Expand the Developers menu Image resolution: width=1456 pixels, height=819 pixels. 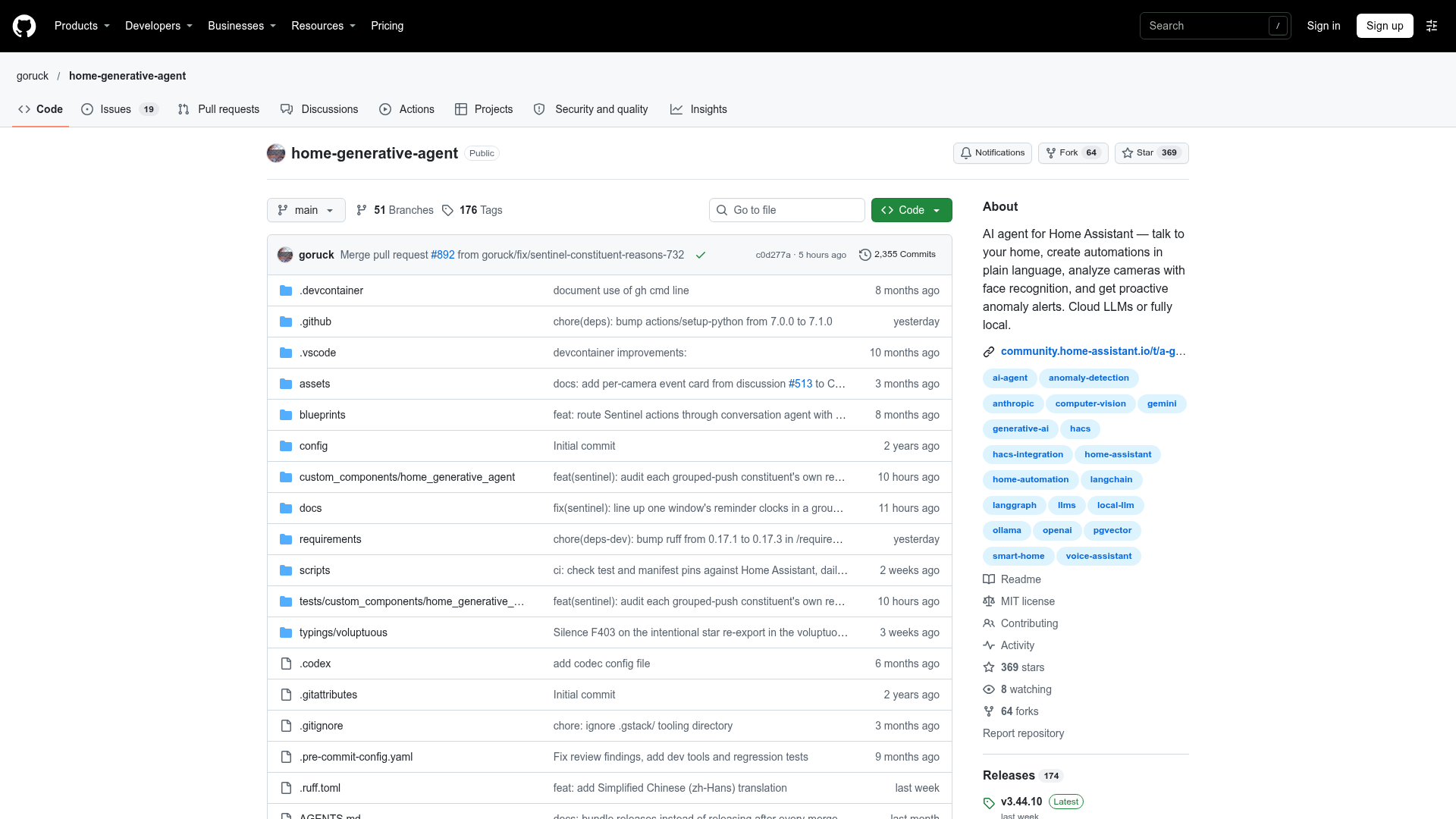point(158,26)
